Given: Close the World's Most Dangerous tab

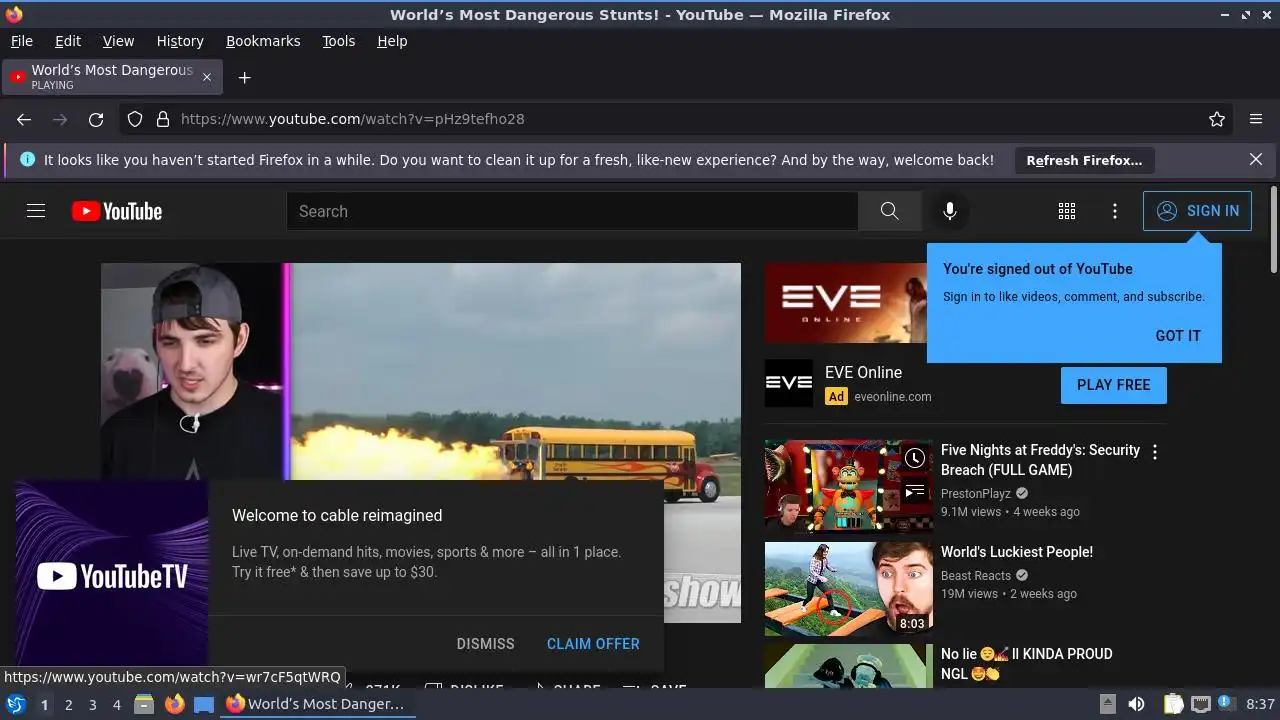Looking at the screenshot, I should [207, 77].
